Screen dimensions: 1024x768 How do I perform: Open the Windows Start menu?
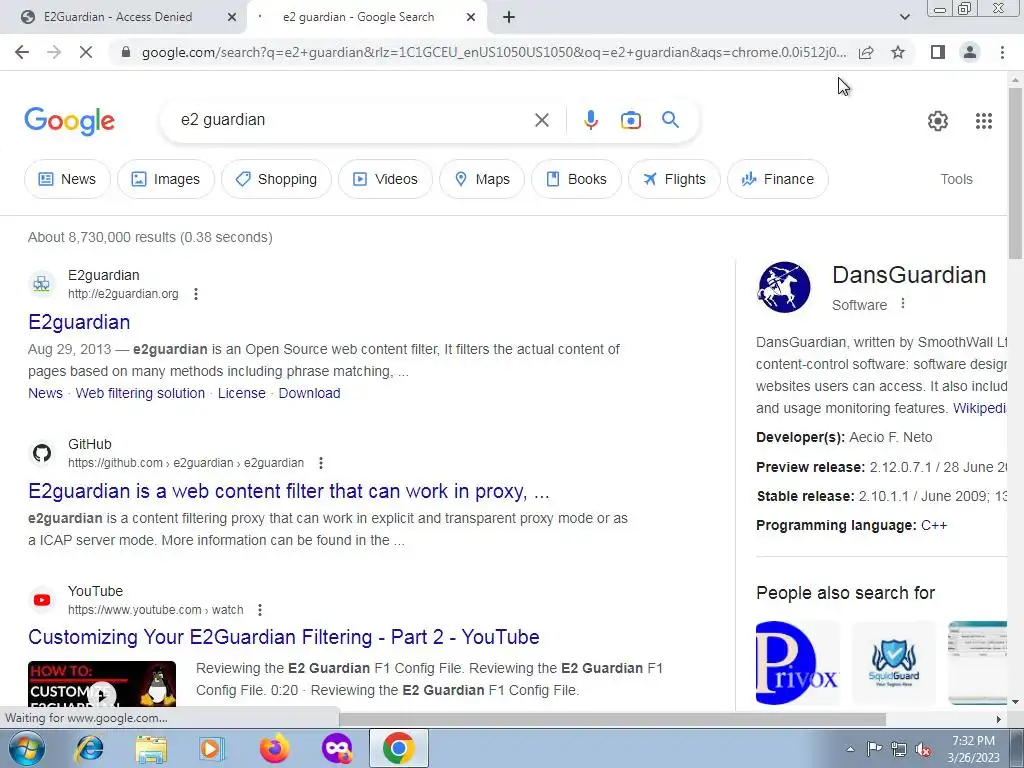[26, 748]
